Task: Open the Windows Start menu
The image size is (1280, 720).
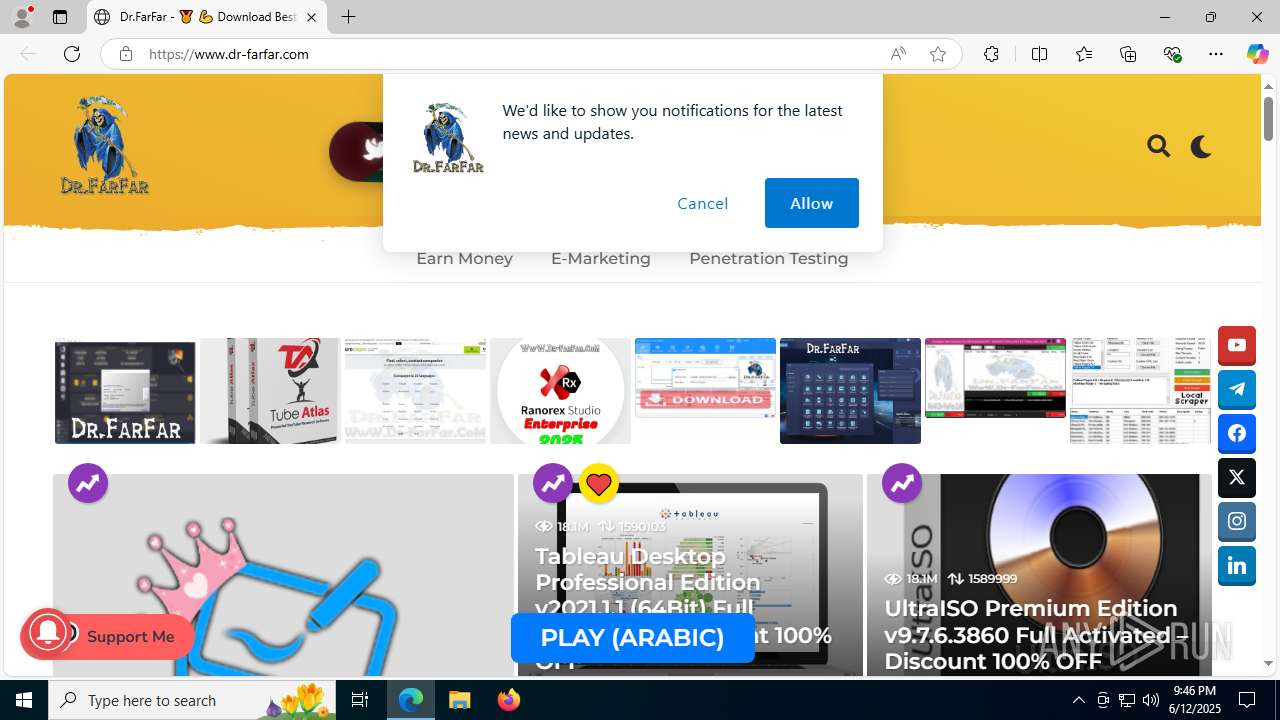Action: click(x=24, y=700)
